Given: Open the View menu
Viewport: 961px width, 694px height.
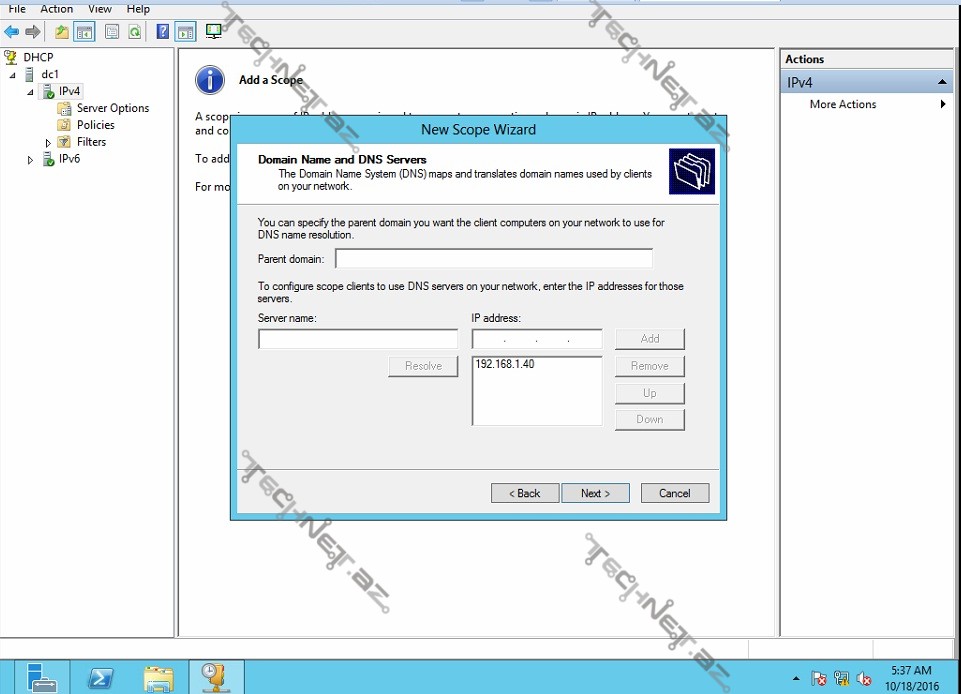Looking at the screenshot, I should pyautogui.click(x=100, y=9).
